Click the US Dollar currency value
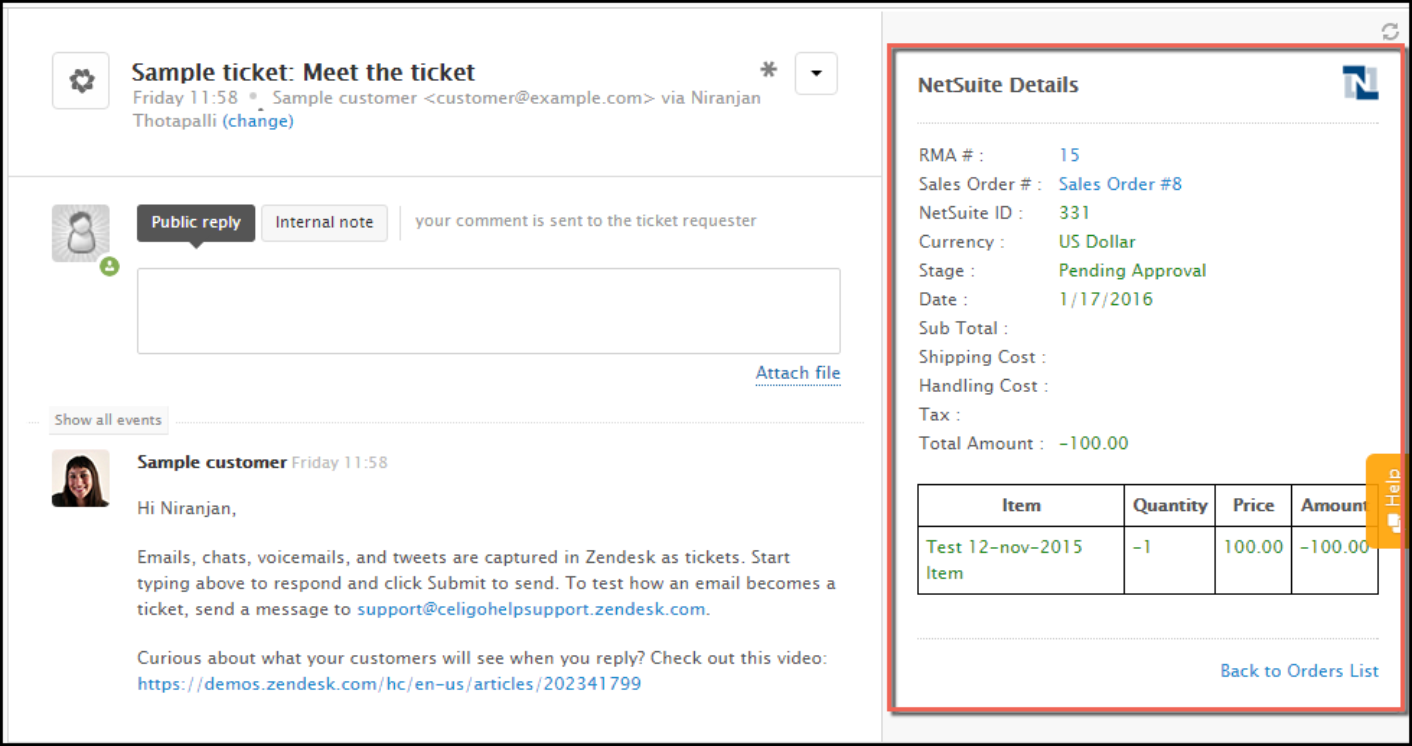Viewport: 1412px width, 746px height. (x=1097, y=242)
